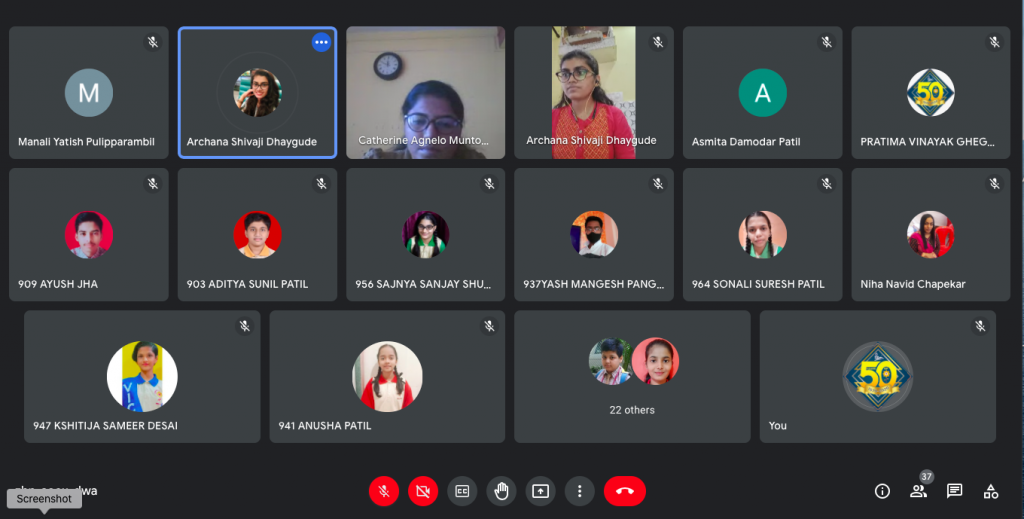Turn on closed captions
Viewport: 1024px width, 519px height.
click(x=462, y=491)
